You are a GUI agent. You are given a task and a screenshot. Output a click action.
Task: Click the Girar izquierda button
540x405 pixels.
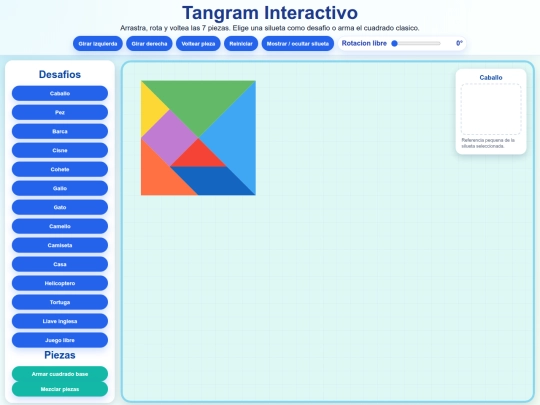click(x=98, y=44)
